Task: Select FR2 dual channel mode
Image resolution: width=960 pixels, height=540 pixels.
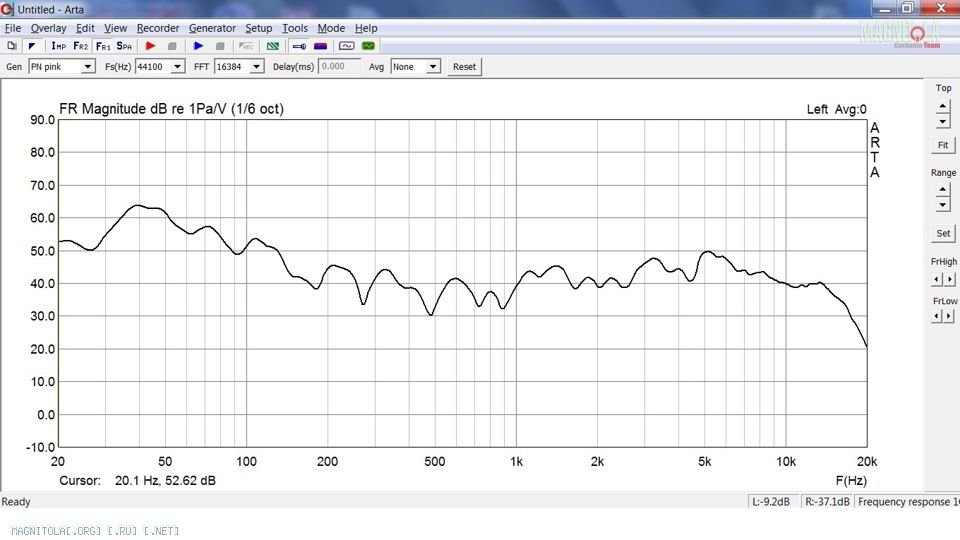Action: pos(81,46)
